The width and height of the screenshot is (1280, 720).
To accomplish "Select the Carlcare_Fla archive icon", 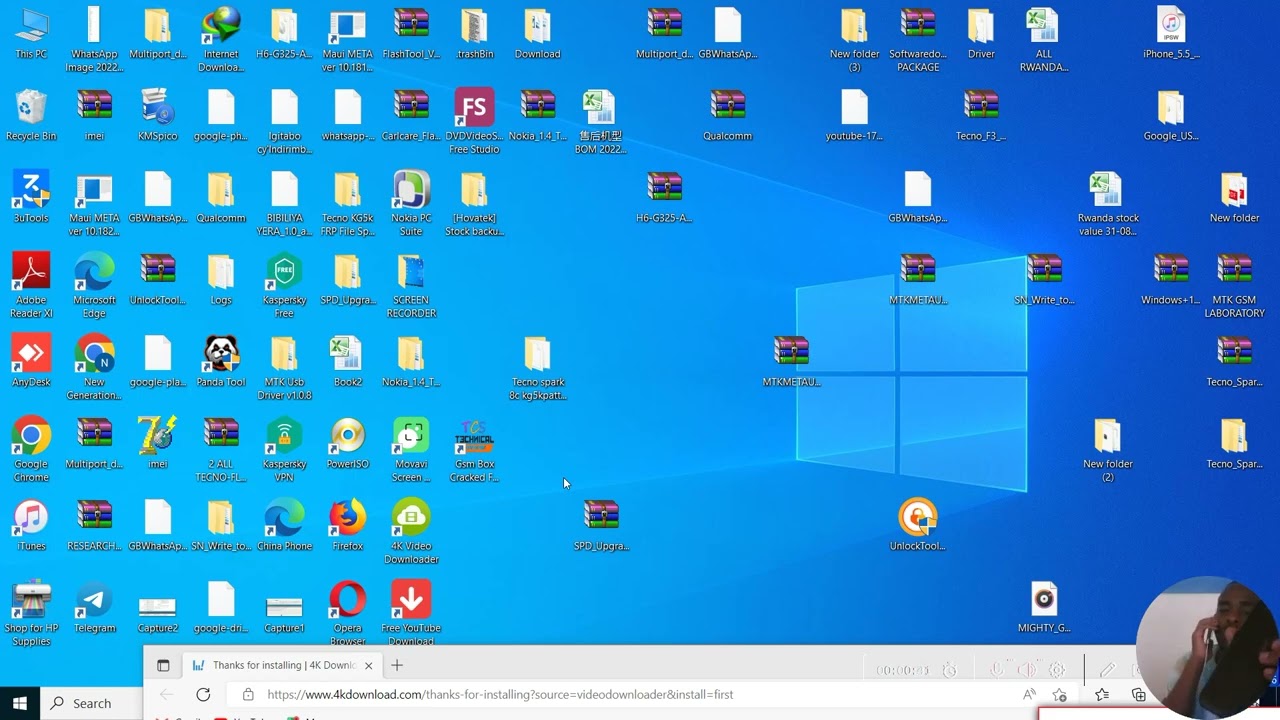I will pos(411,115).
